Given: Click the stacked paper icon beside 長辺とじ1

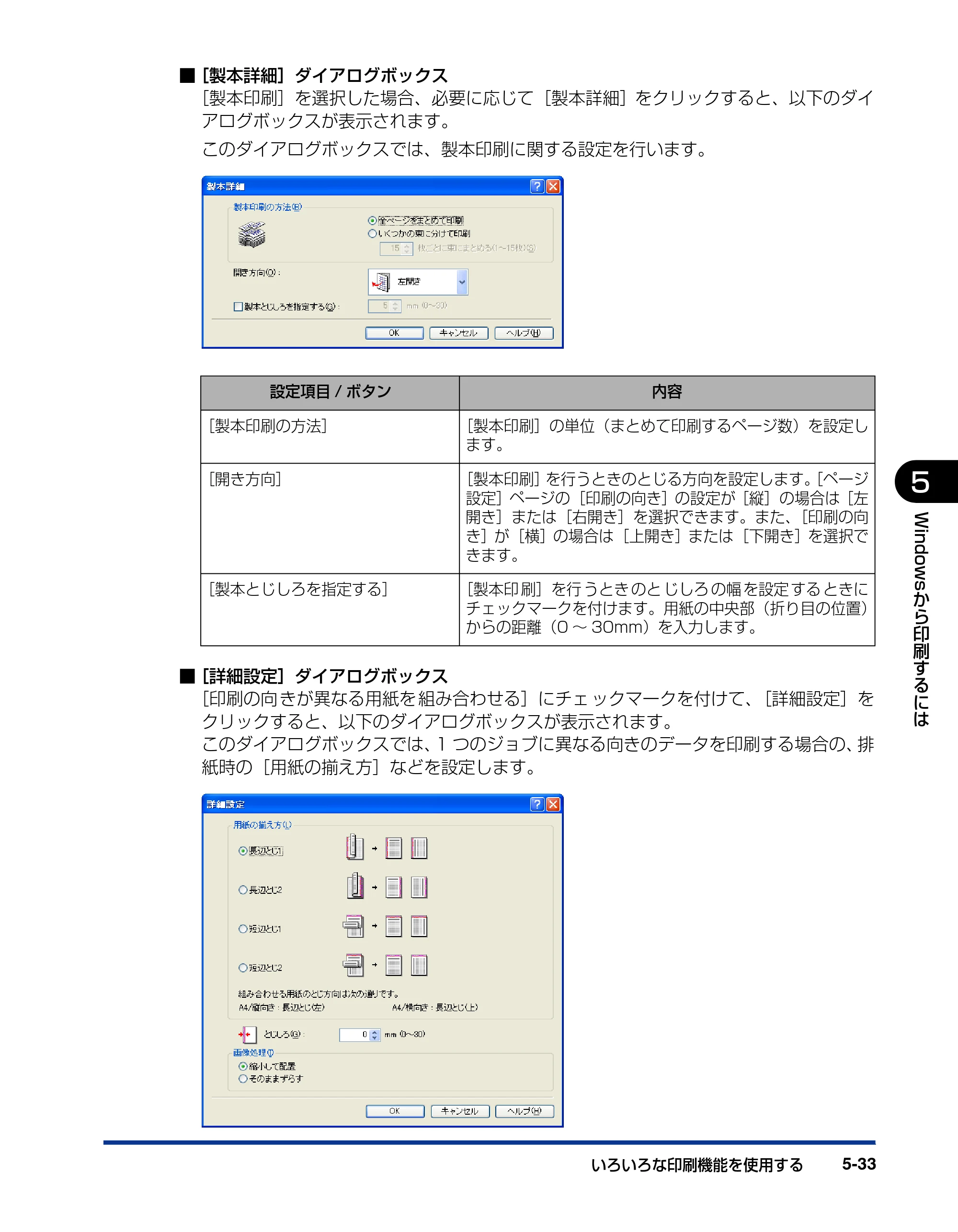Looking at the screenshot, I should tap(354, 847).
